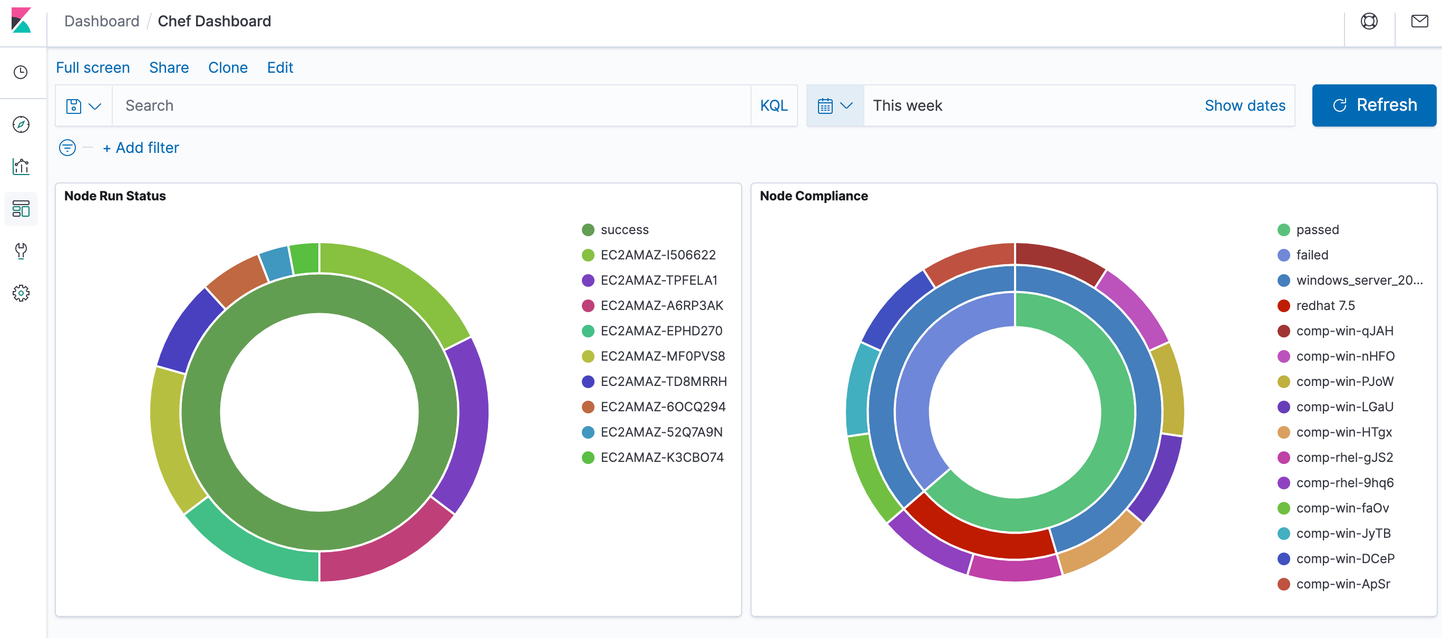
Task: Select comp-win-LGaU legend entry
Action: 1335,407
